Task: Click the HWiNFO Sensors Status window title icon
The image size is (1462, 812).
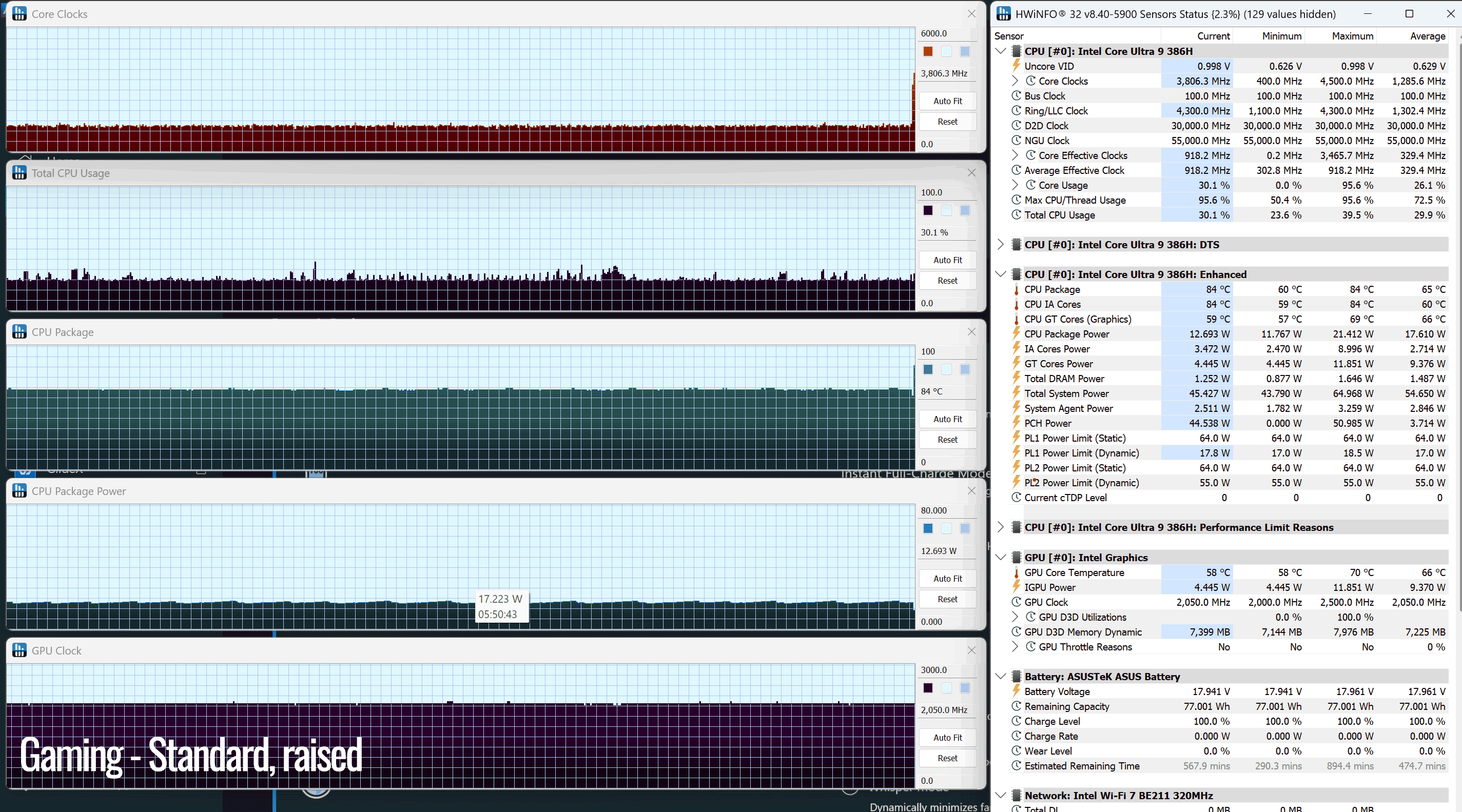Action: point(1003,14)
